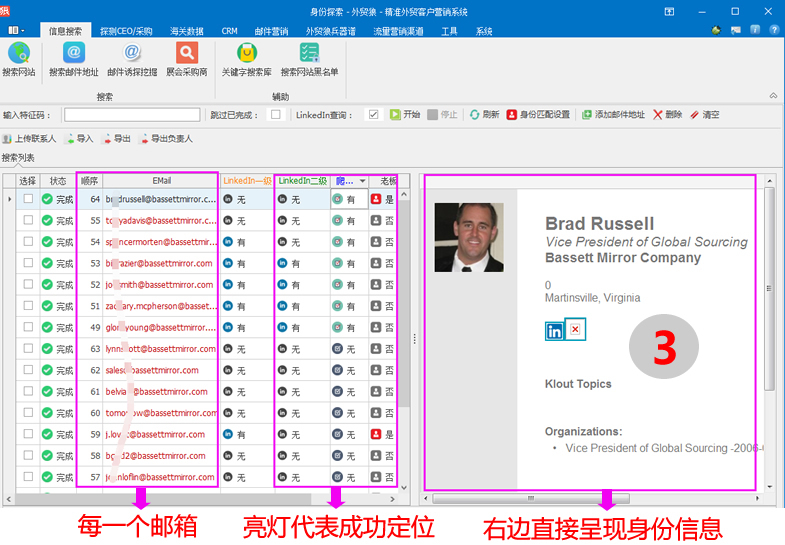Click the table scroll-down arrow
The image size is (785, 545).
404,487
